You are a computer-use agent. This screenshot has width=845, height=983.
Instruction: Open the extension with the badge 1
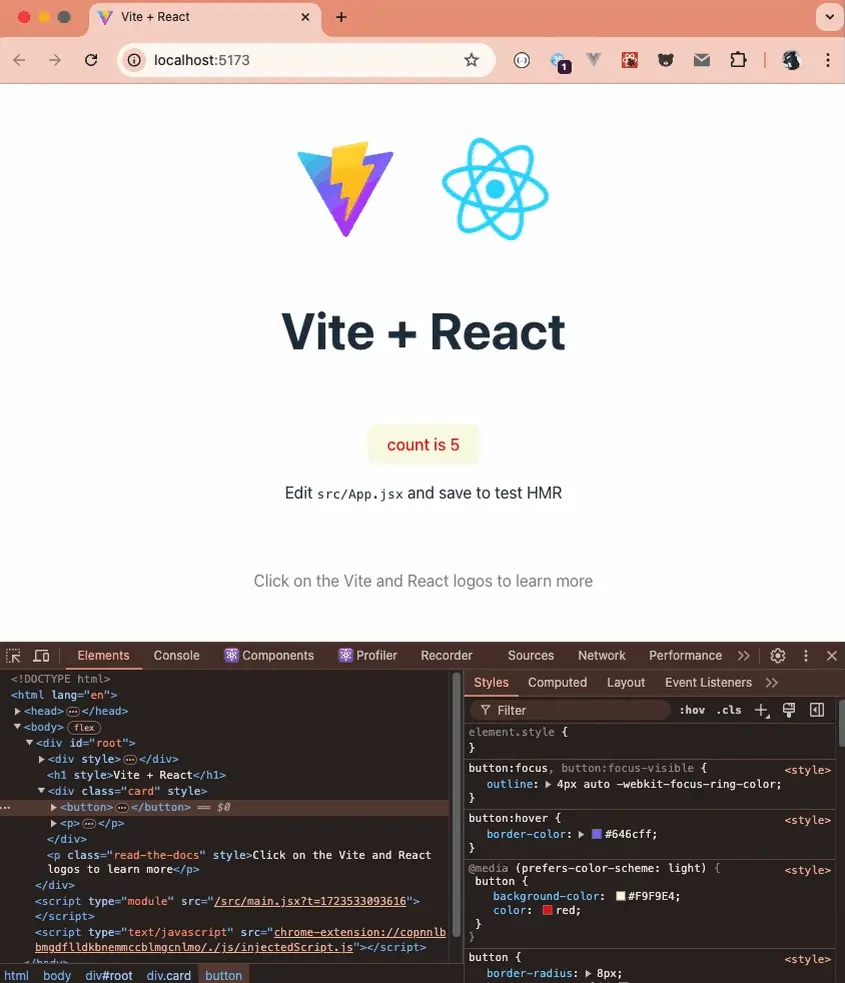pos(559,61)
